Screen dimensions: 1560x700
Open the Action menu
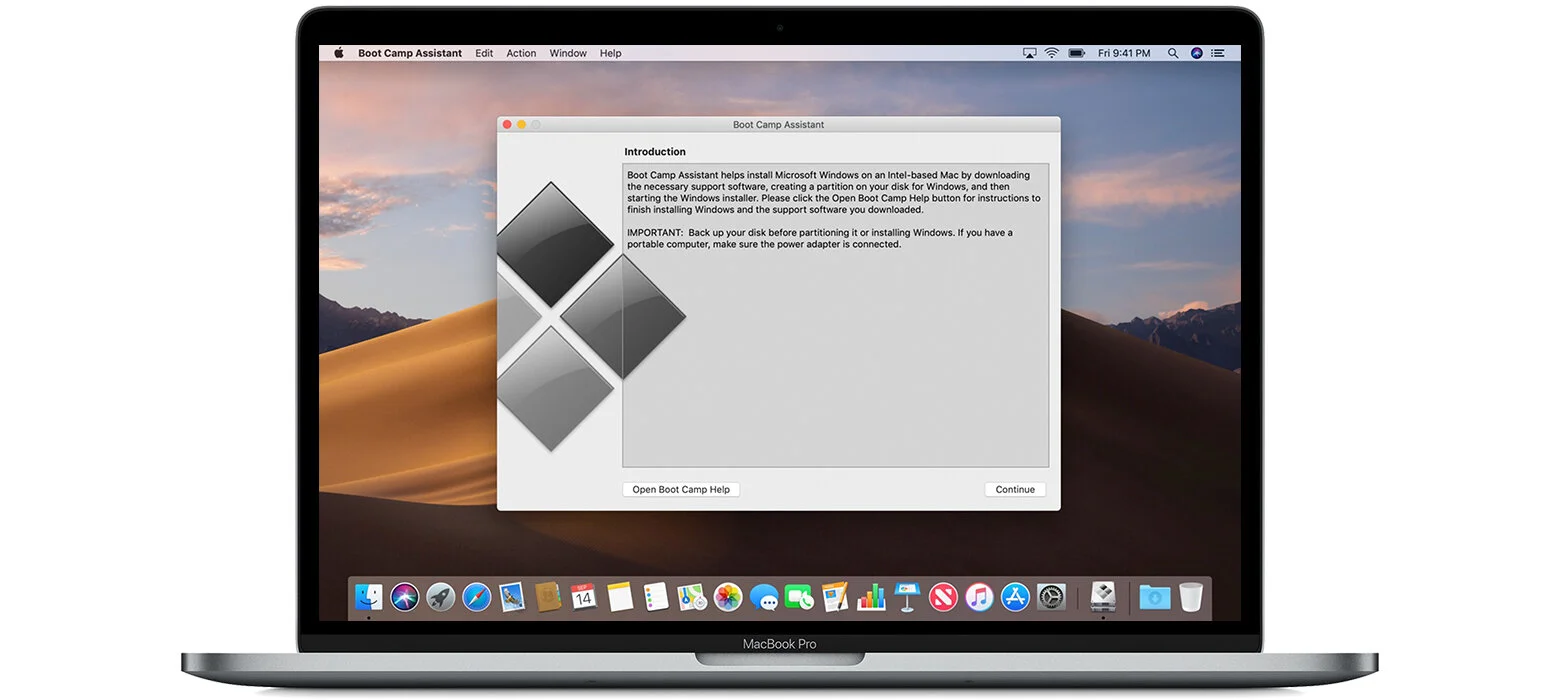pyautogui.click(x=521, y=53)
